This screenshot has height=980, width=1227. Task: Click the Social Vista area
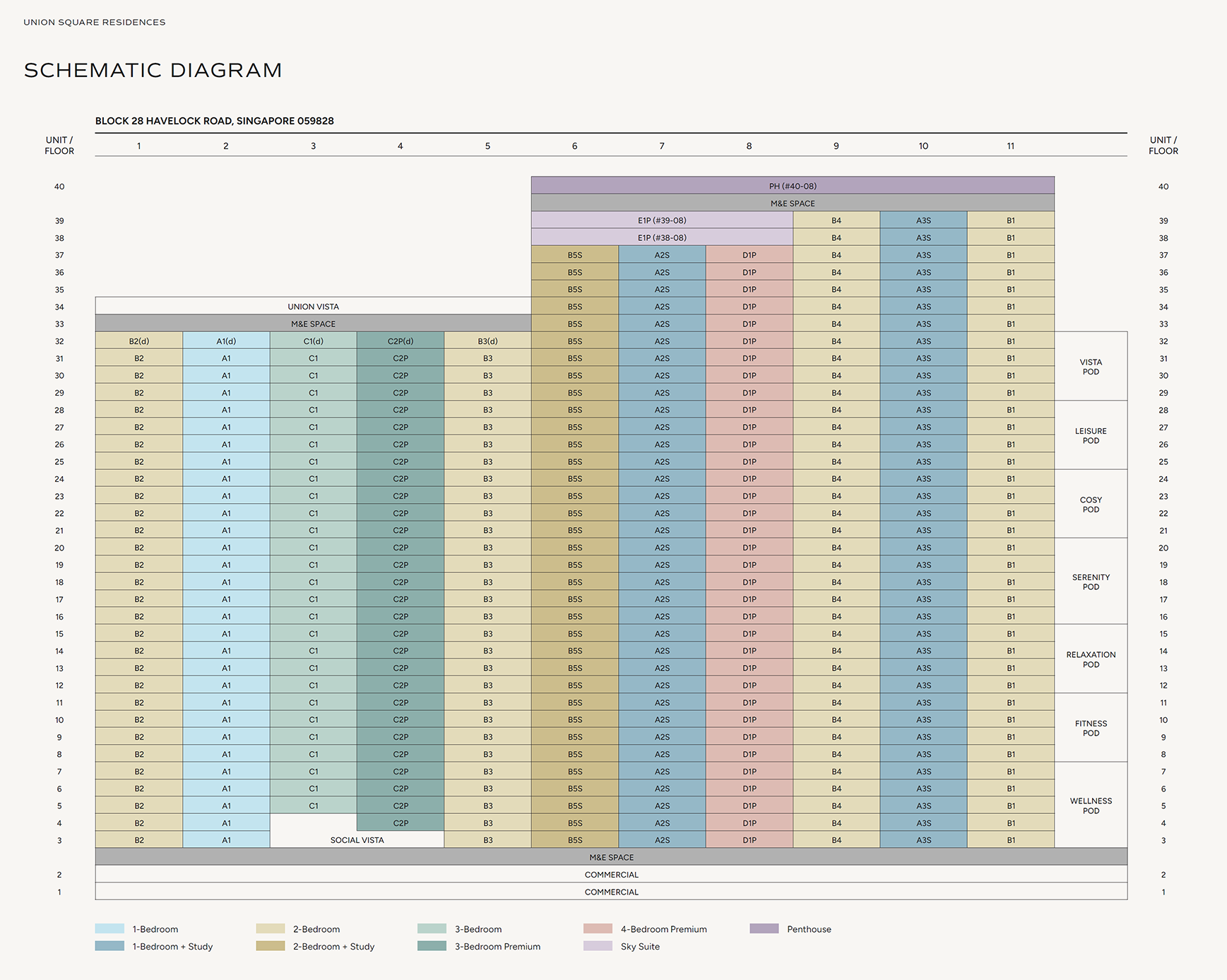(x=357, y=839)
